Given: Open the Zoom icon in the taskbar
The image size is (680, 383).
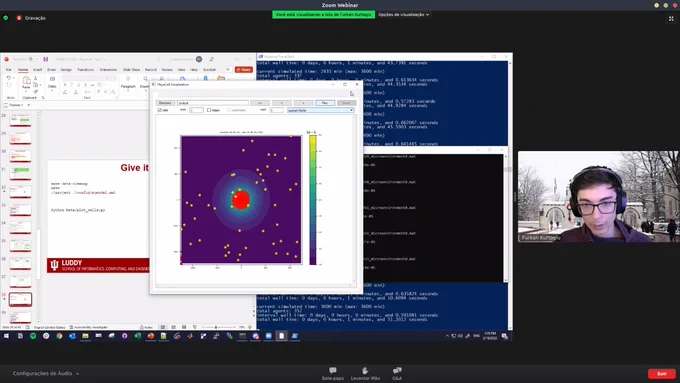Looking at the screenshot, I should click(x=268, y=336).
